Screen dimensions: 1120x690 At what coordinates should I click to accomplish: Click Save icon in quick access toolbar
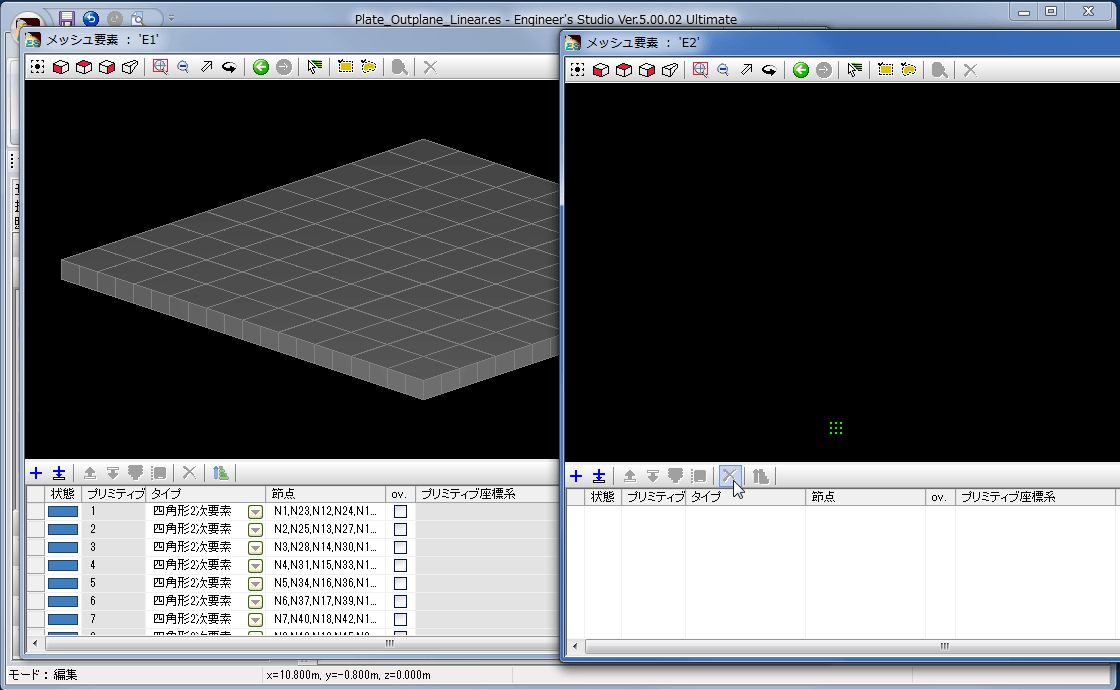pos(67,18)
